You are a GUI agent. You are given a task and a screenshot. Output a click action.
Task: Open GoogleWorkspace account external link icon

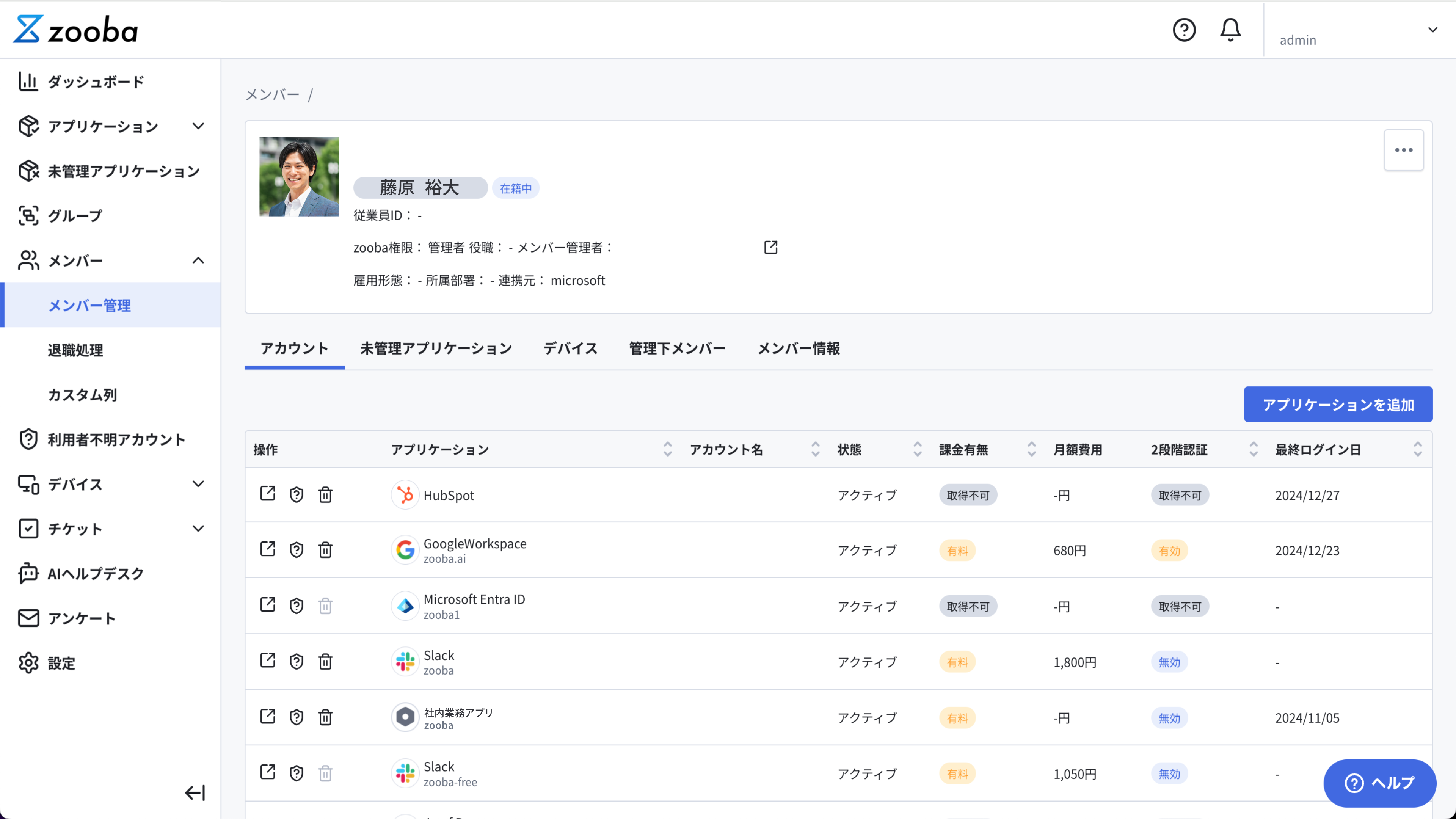(267, 549)
